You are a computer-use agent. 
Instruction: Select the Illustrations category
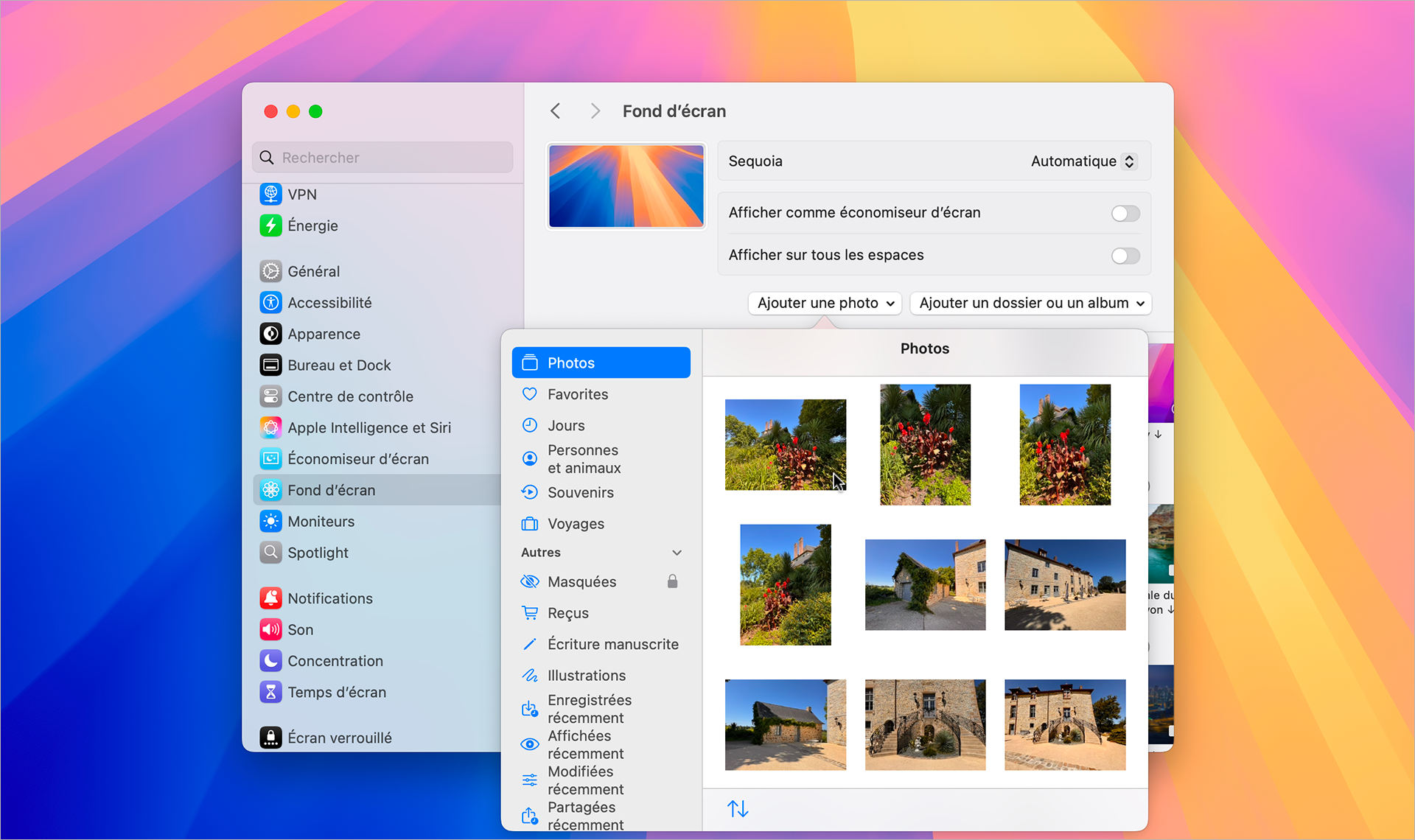pos(584,675)
